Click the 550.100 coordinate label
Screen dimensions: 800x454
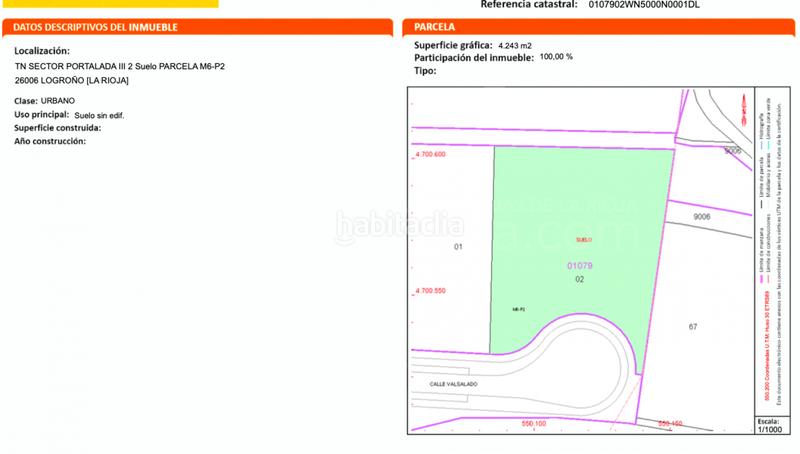click(534, 424)
